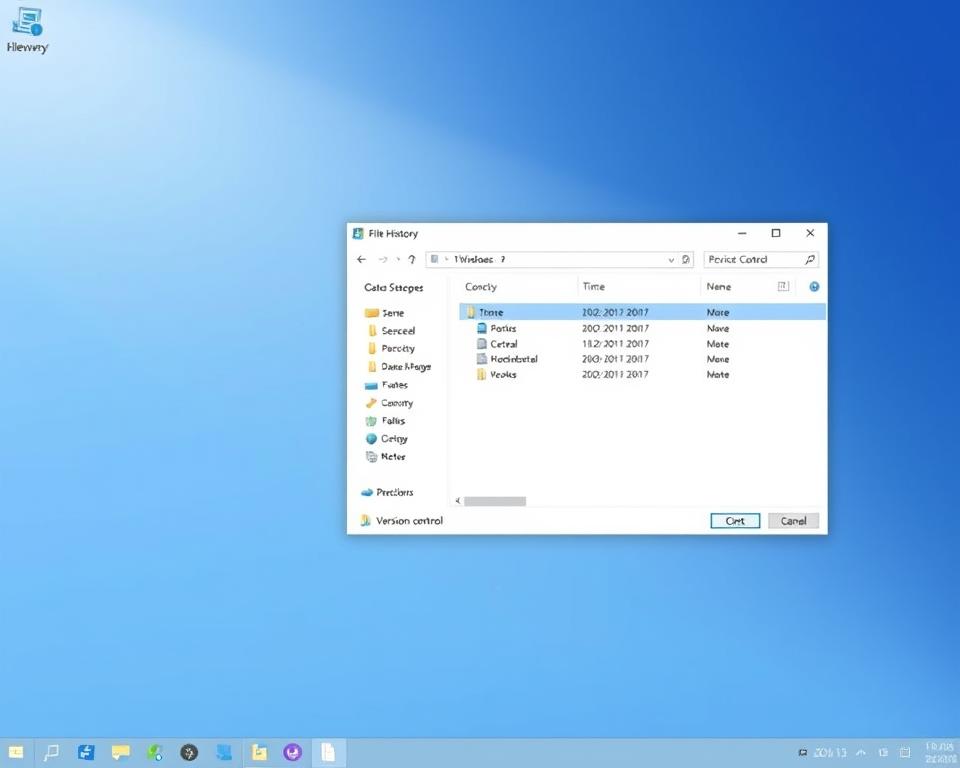
Task: Click the File History icon in the title bar
Action: coord(358,233)
